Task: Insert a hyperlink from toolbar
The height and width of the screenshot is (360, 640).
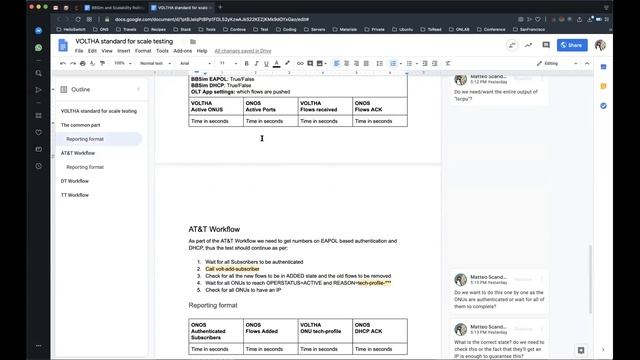Action: [300, 63]
